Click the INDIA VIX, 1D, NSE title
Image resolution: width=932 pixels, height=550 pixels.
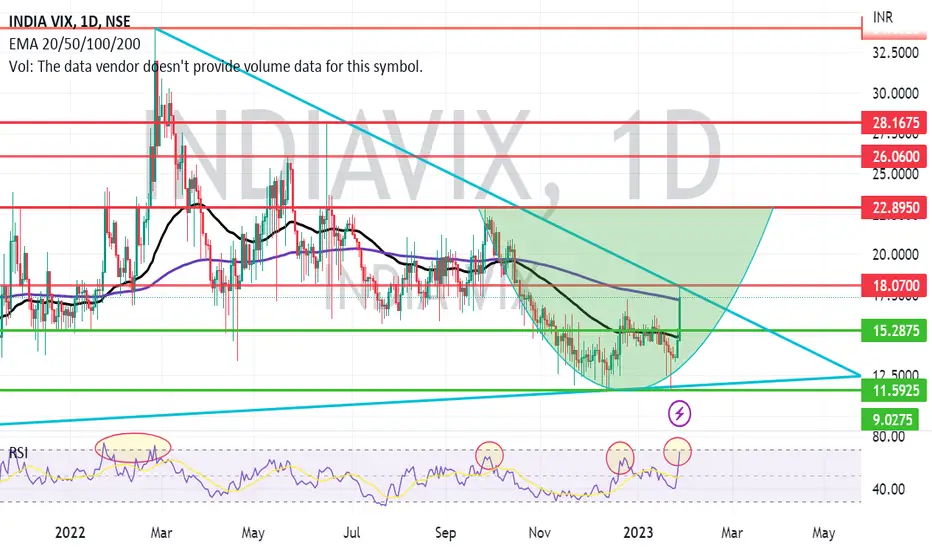[70, 22]
